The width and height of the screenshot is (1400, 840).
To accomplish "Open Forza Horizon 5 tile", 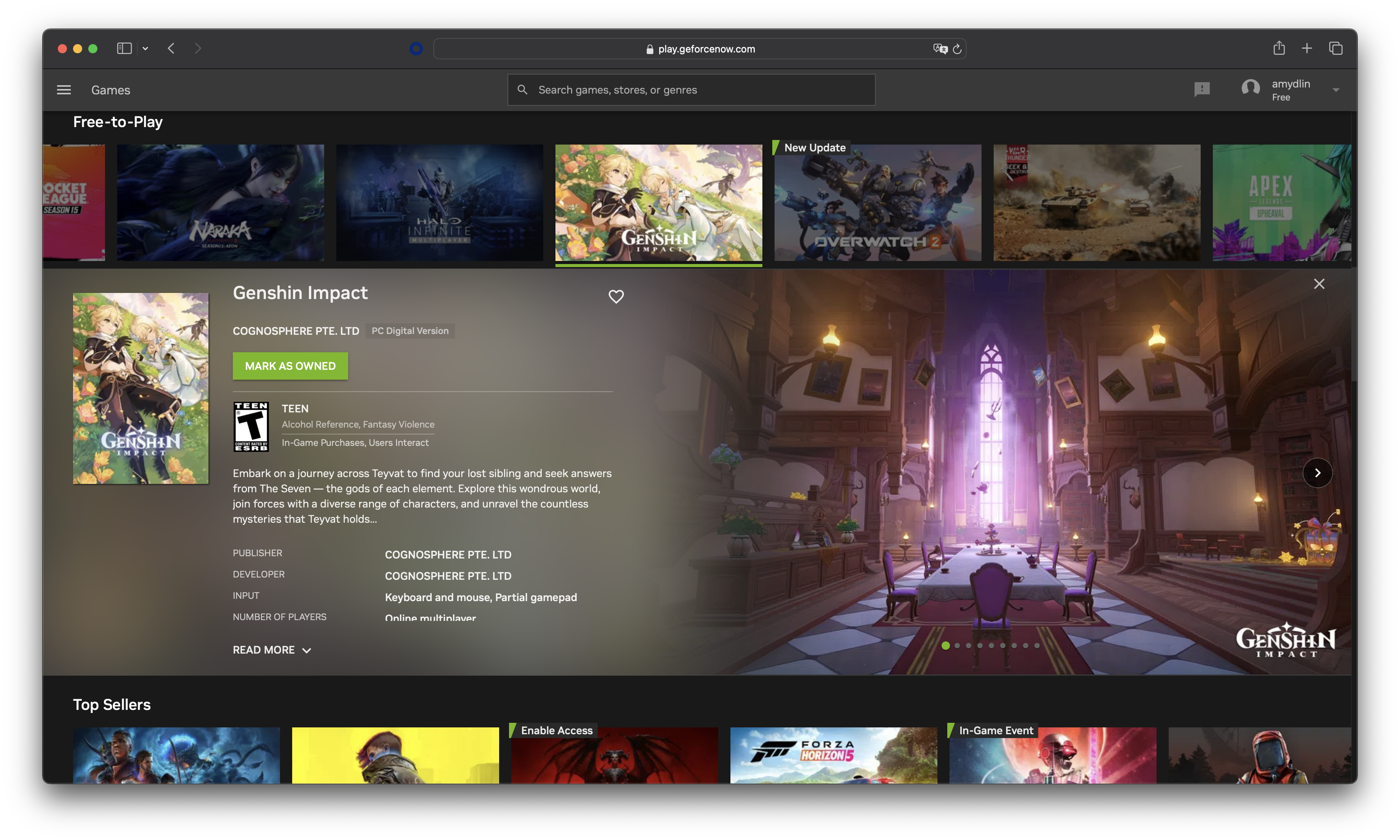I will pos(833,755).
